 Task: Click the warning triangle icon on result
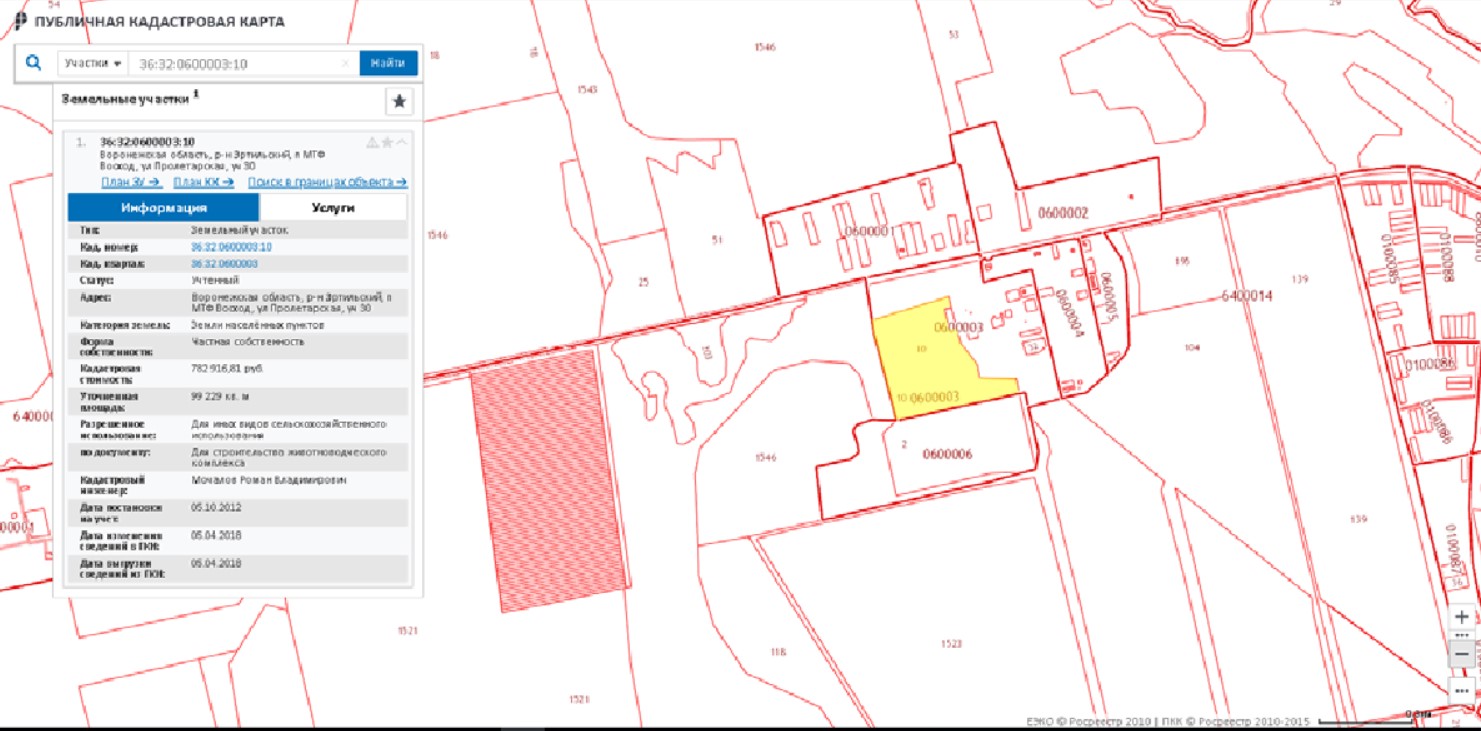pyautogui.click(x=372, y=142)
